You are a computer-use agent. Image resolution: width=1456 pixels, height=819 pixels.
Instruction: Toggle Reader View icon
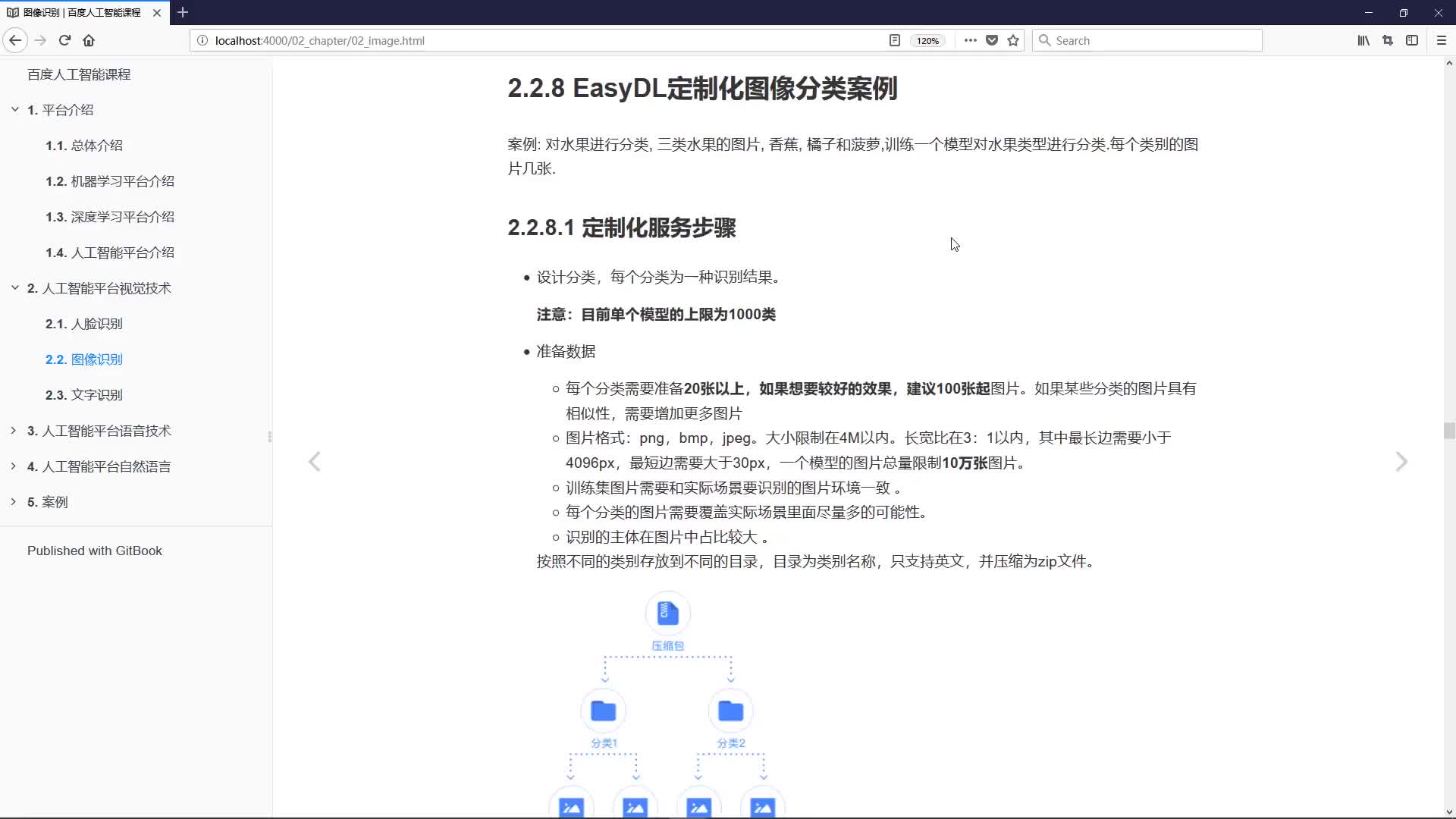[894, 40]
